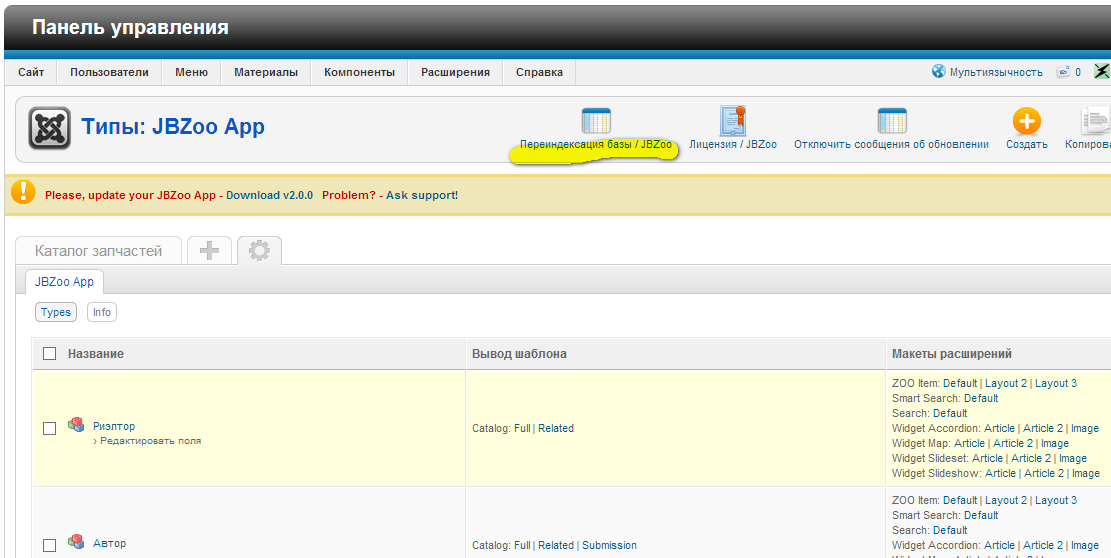Open ZOO Item Default layout in Автор row
Viewport: 1111px width, 558px height.
[x=960, y=500]
